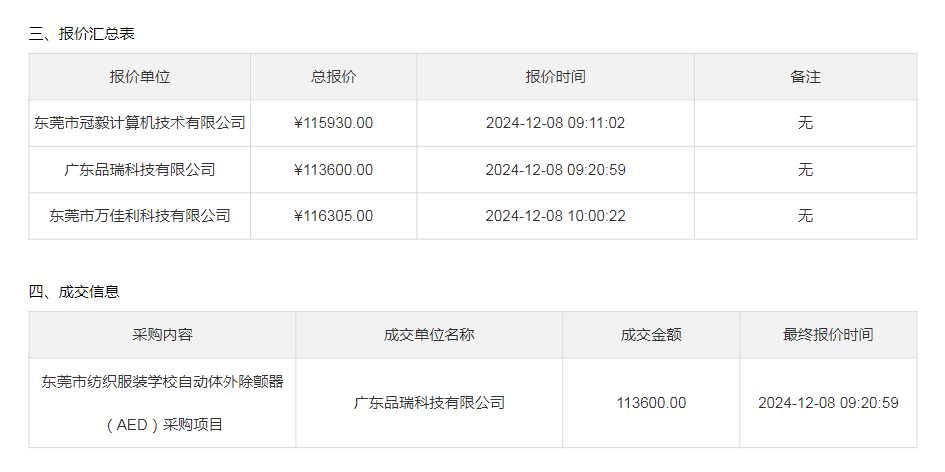Select the 113600.00 成交金额 value

[x=651, y=403]
